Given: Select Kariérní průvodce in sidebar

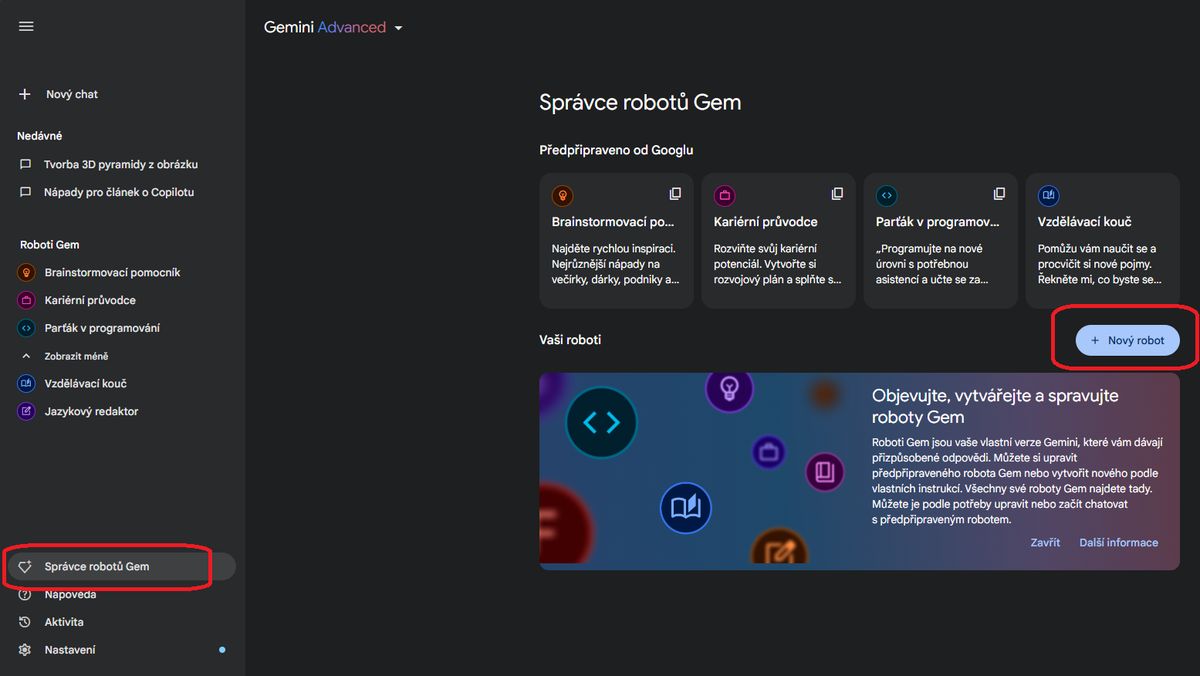Looking at the screenshot, I should (90, 300).
